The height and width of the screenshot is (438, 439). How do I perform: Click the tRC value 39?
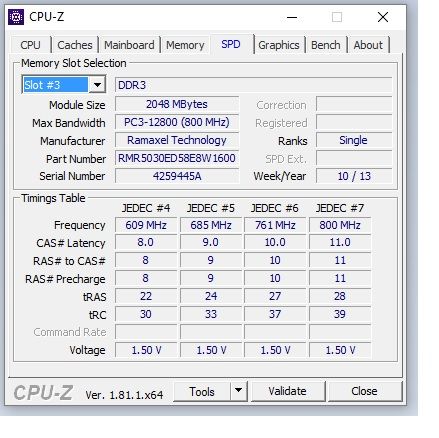(x=340, y=314)
